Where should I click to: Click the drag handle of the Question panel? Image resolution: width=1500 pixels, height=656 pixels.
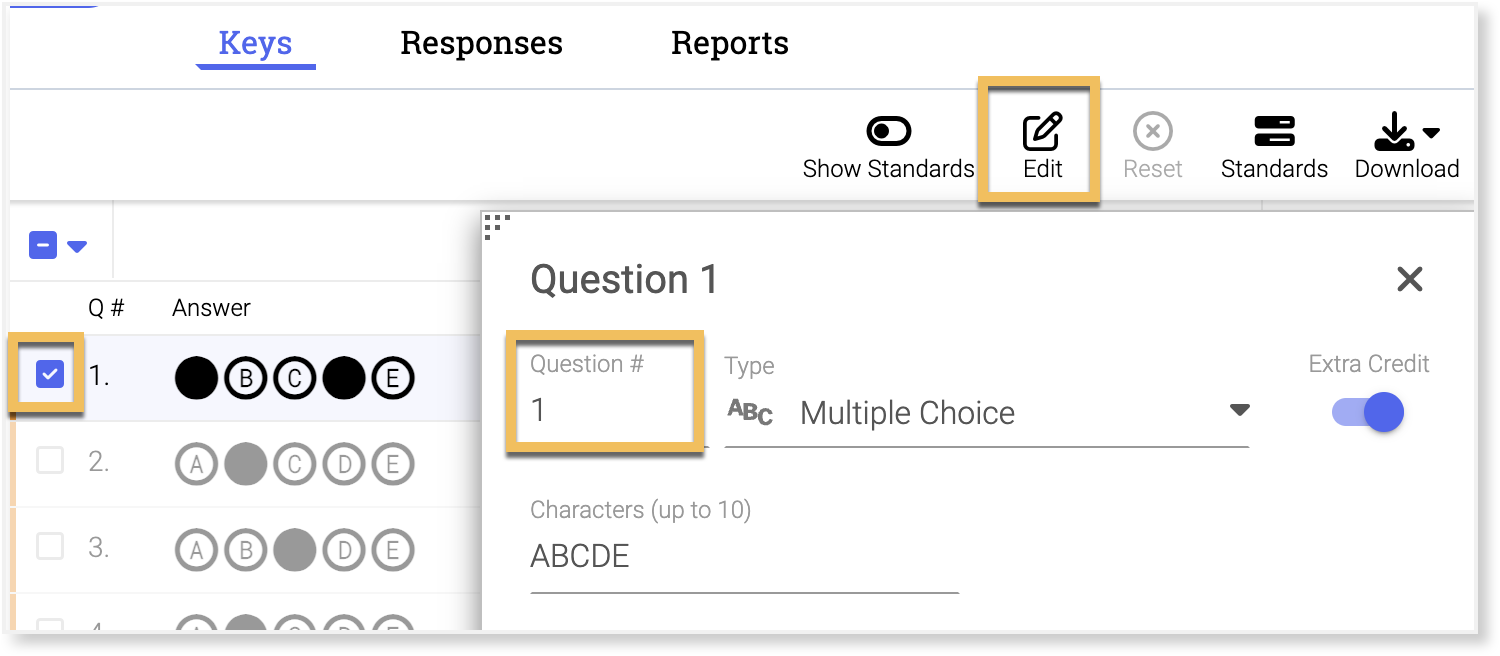[x=497, y=227]
